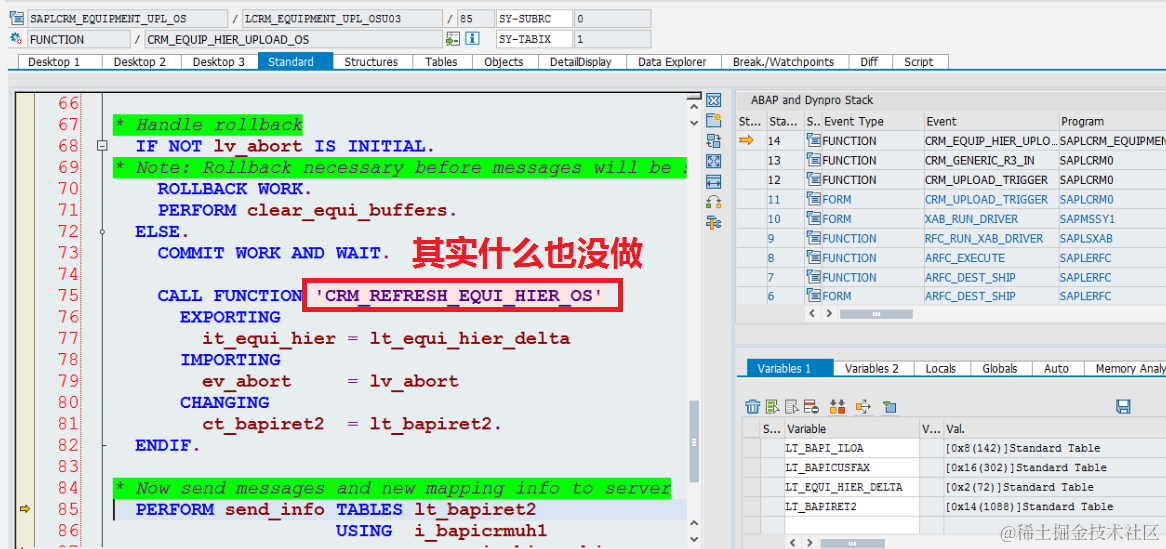Switch to the Auto variables tab
Image resolution: width=1166 pixels, height=549 pixels.
coord(1056,368)
